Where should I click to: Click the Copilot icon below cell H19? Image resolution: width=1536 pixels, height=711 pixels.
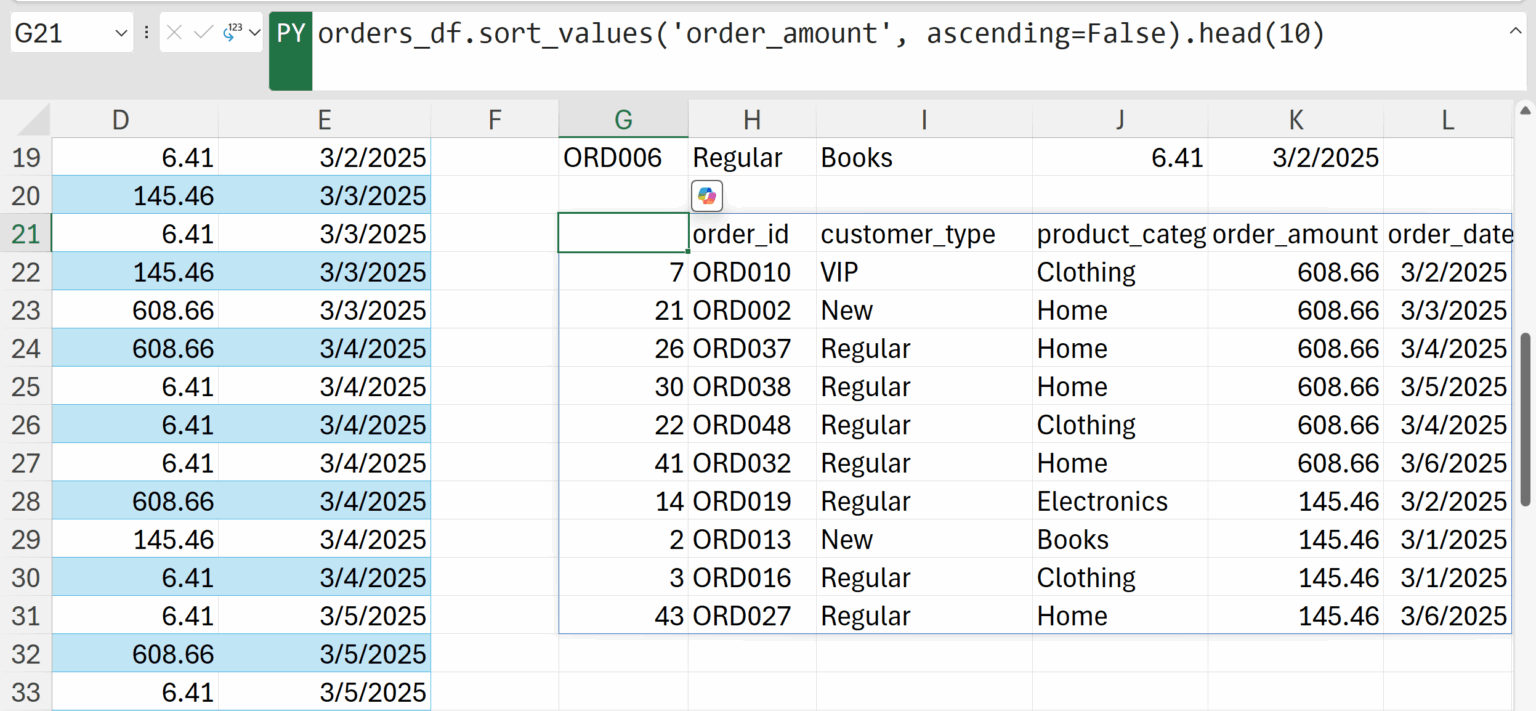click(x=707, y=196)
